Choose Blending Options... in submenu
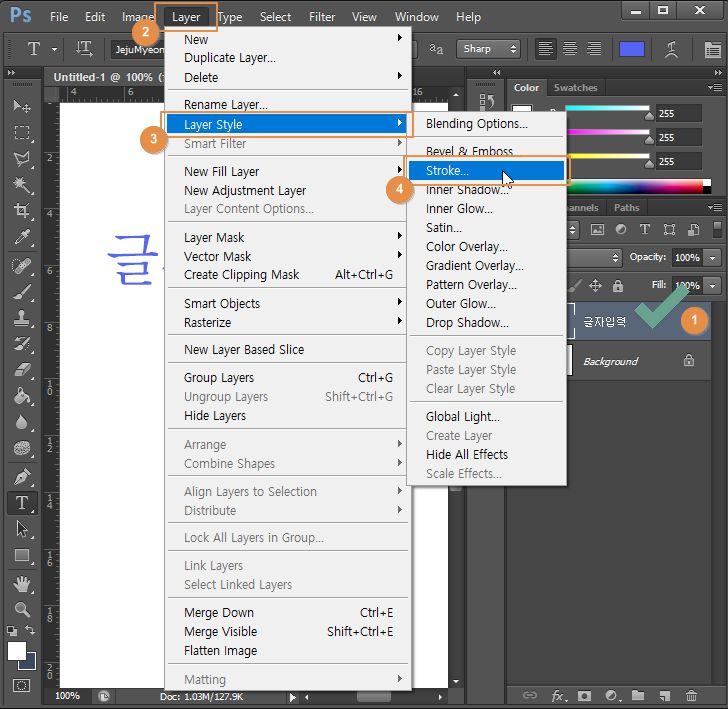Image resolution: width=728 pixels, height=709 pixels. pyautogui.click(x=486, y=124)
